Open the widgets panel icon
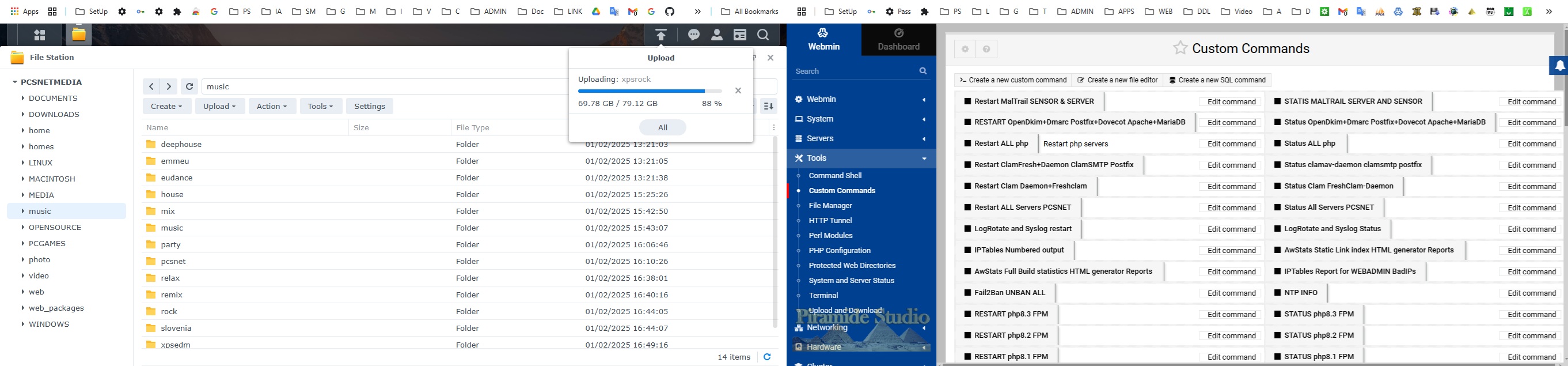This screenshot has height=366, width=1568. (x=740, y=35)
